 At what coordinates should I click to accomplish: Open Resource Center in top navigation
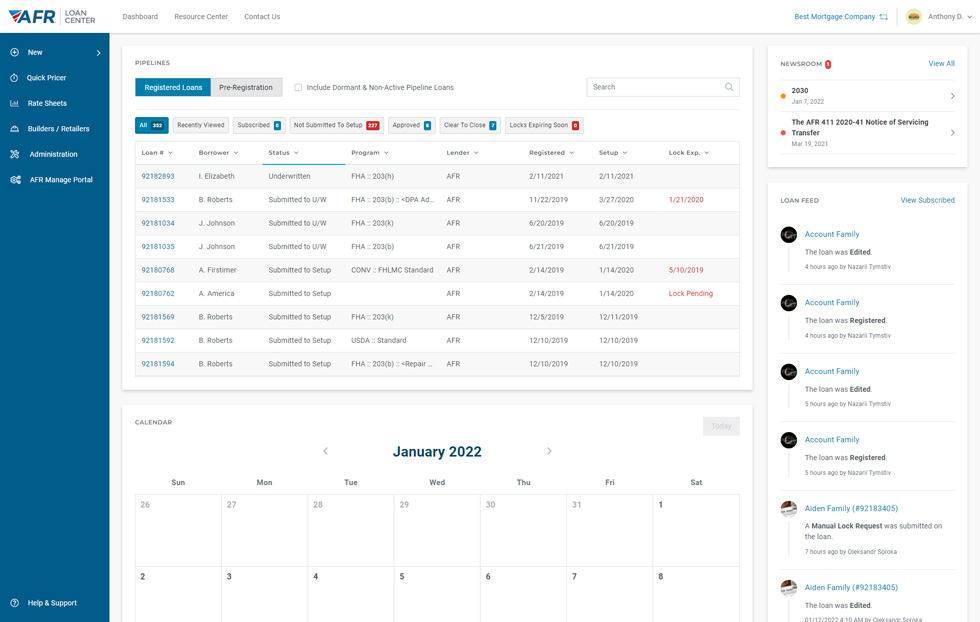pyautogui.click(x=201, y=17)
